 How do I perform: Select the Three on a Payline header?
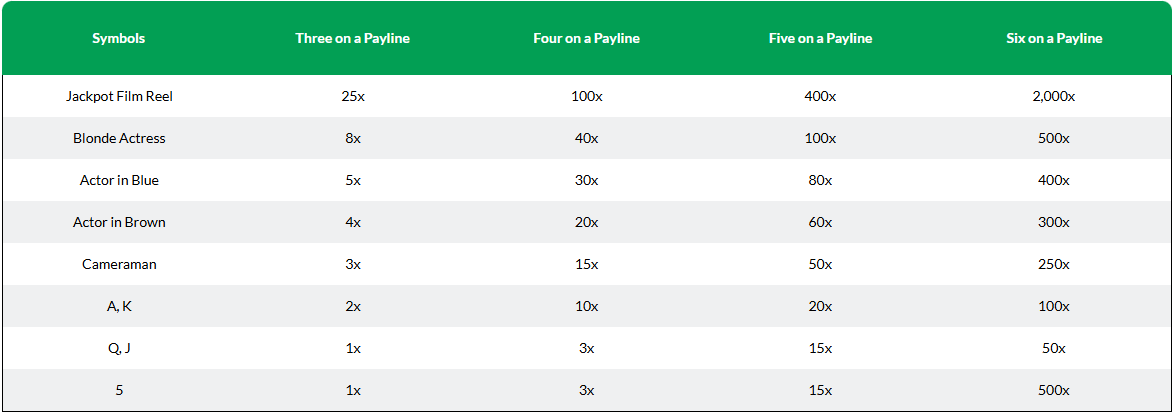(x=352, y=38)
